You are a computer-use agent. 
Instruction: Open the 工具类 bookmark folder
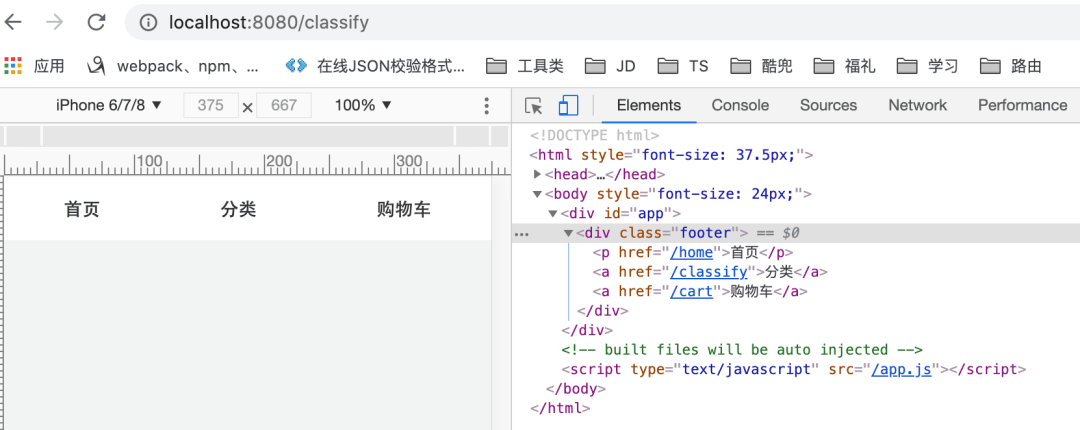pos(525,66)
